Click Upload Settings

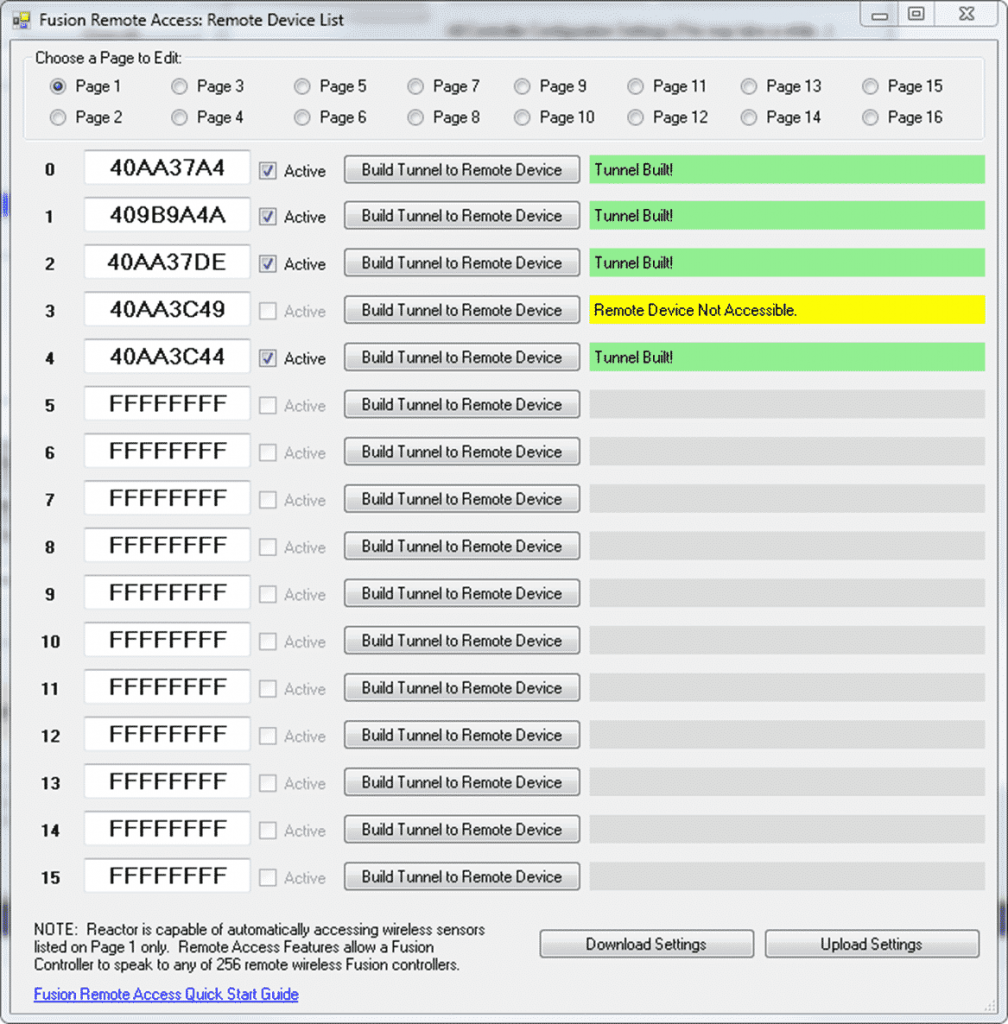pos(871,943)
